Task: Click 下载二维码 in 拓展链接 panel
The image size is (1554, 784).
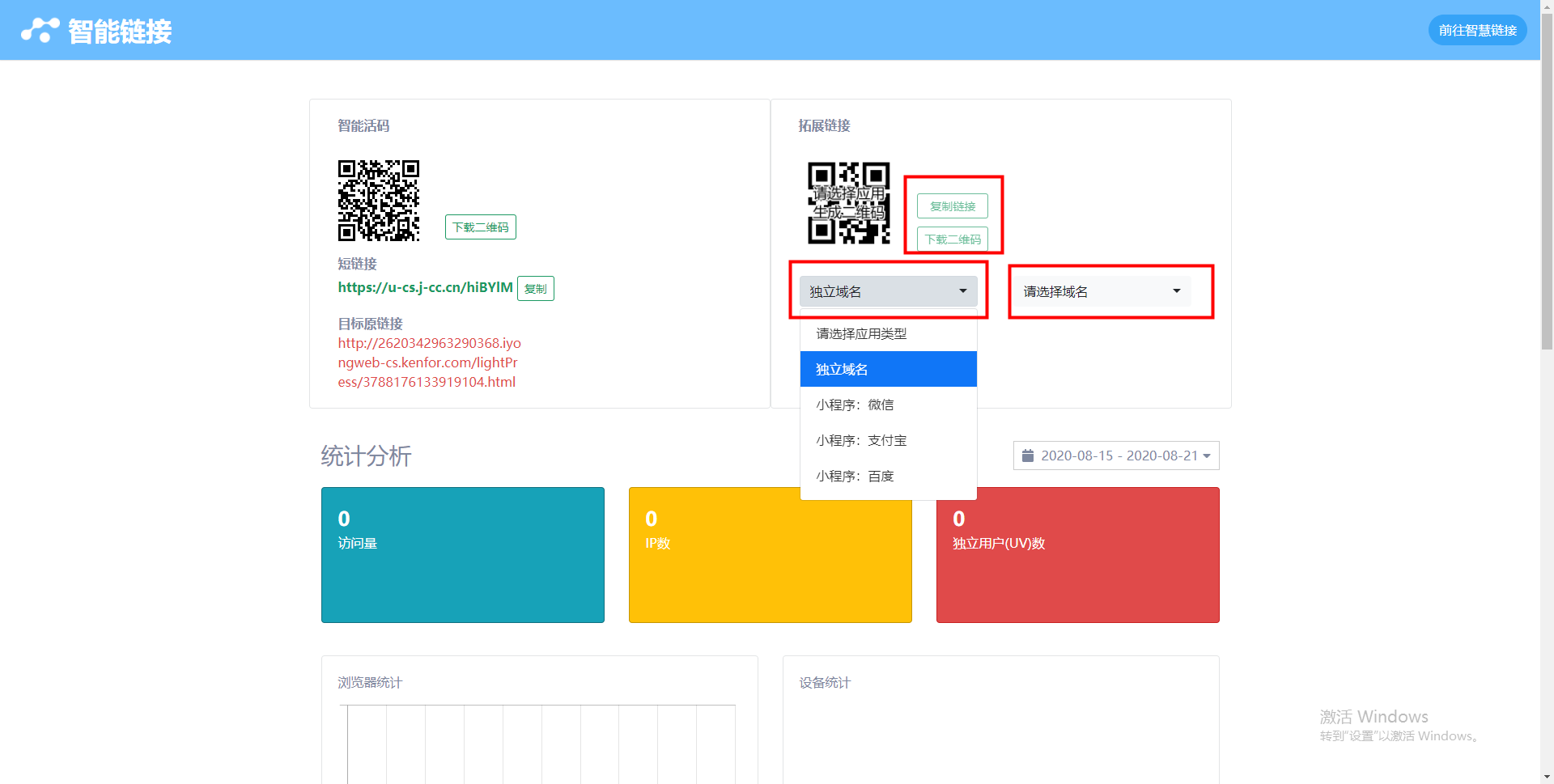Action: tap(952, 239)
